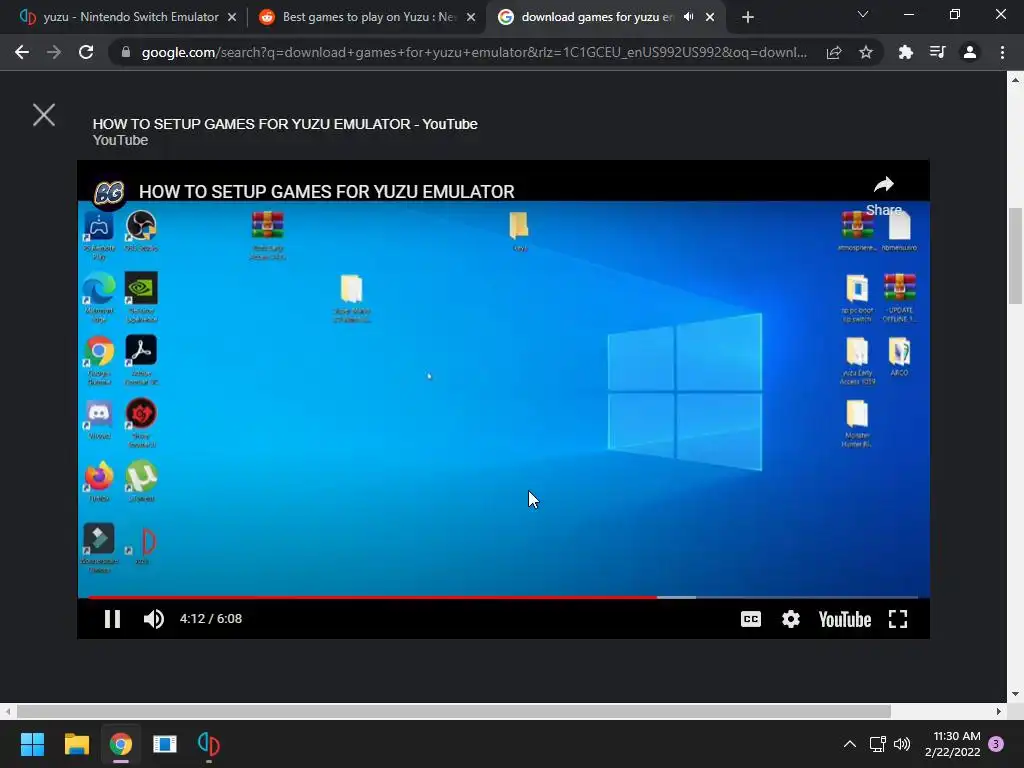
Task: Close the video overlay with X
Action: [x=44, y=115]
